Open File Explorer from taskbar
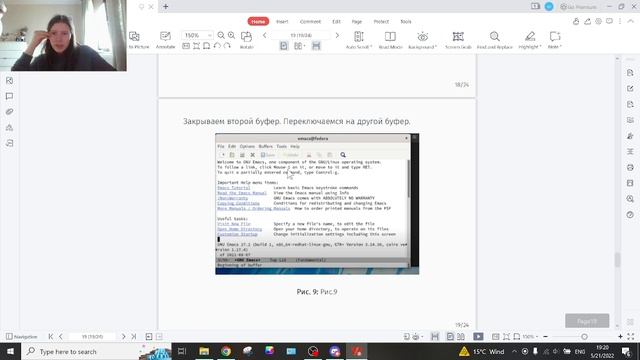The height and width of the screenshot is (360, 640). click(204, 351)
